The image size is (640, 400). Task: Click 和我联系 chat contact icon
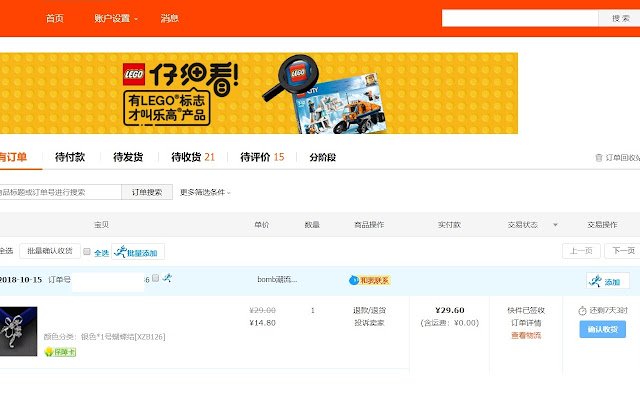[370, 280]
